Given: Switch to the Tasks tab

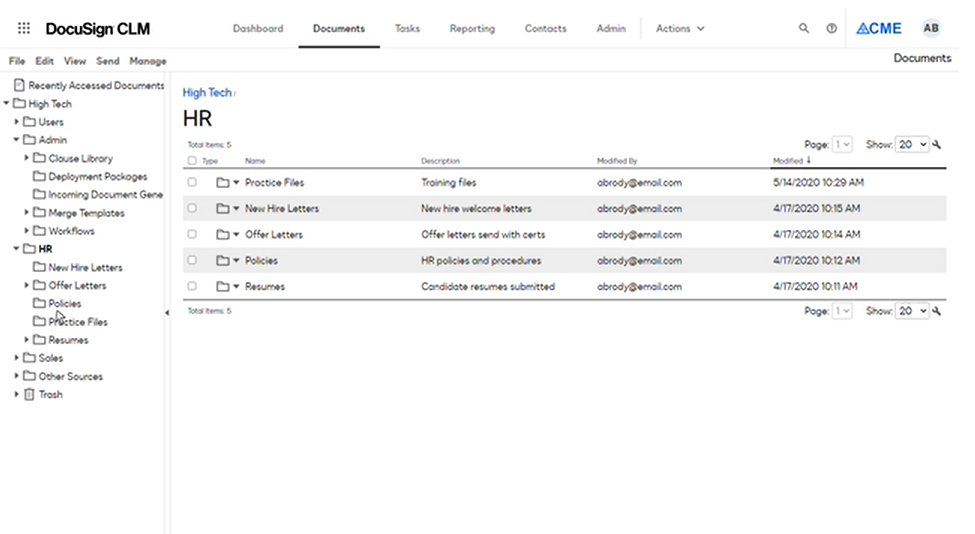Looking at the screenshot, I should 407,29.
